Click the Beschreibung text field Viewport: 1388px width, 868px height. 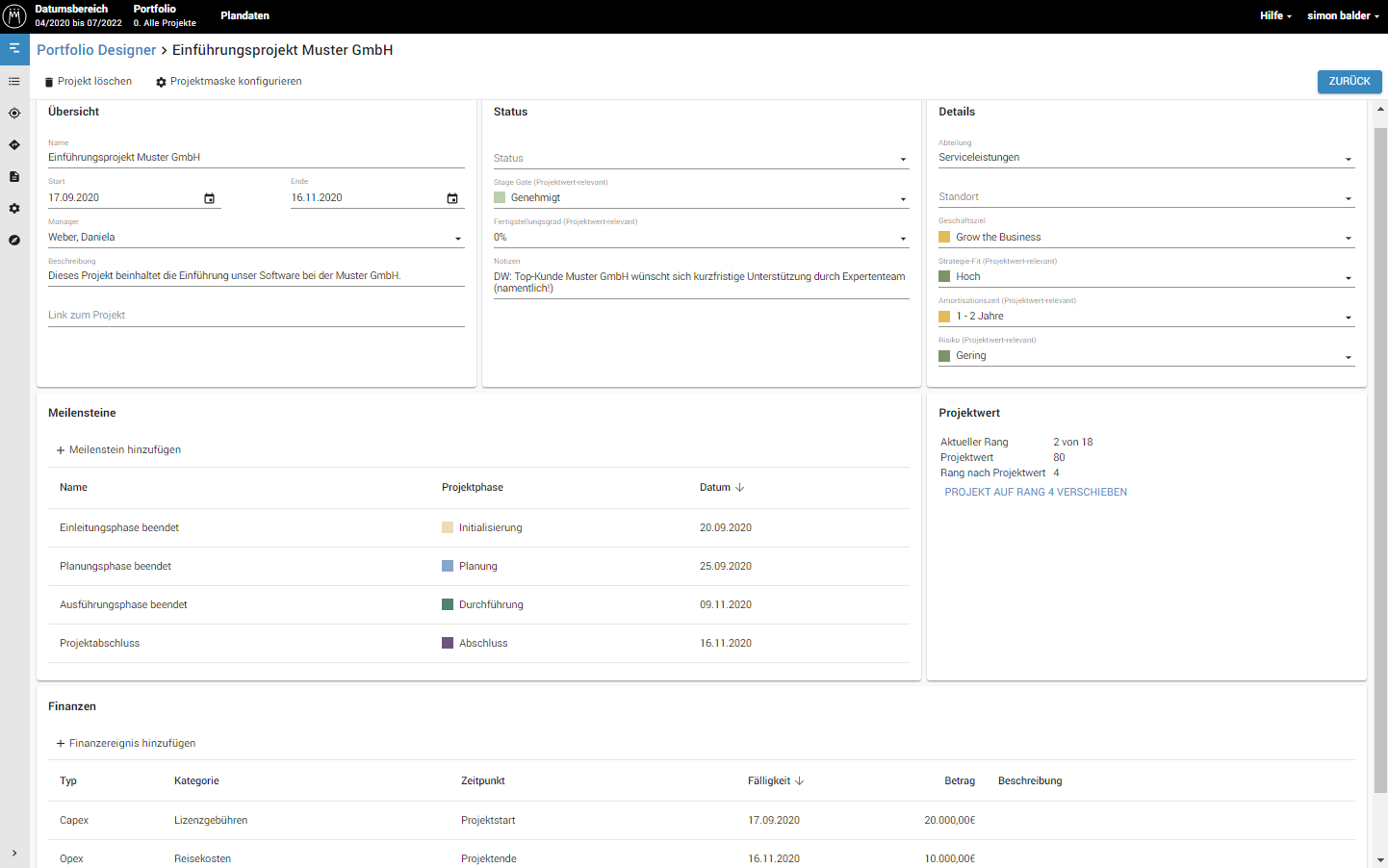(256, 276)
